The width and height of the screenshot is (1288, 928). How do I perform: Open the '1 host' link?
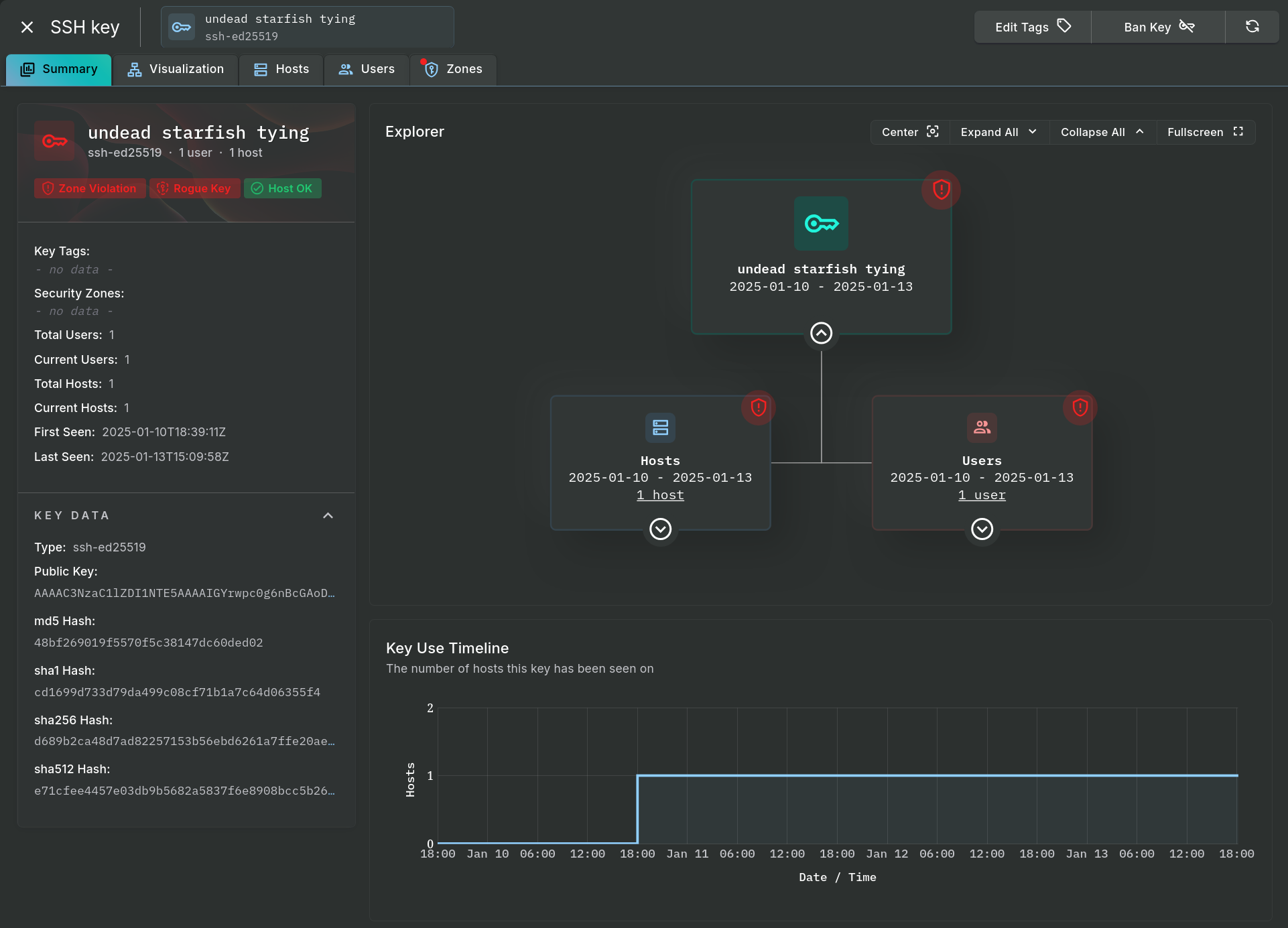(660, 495)
